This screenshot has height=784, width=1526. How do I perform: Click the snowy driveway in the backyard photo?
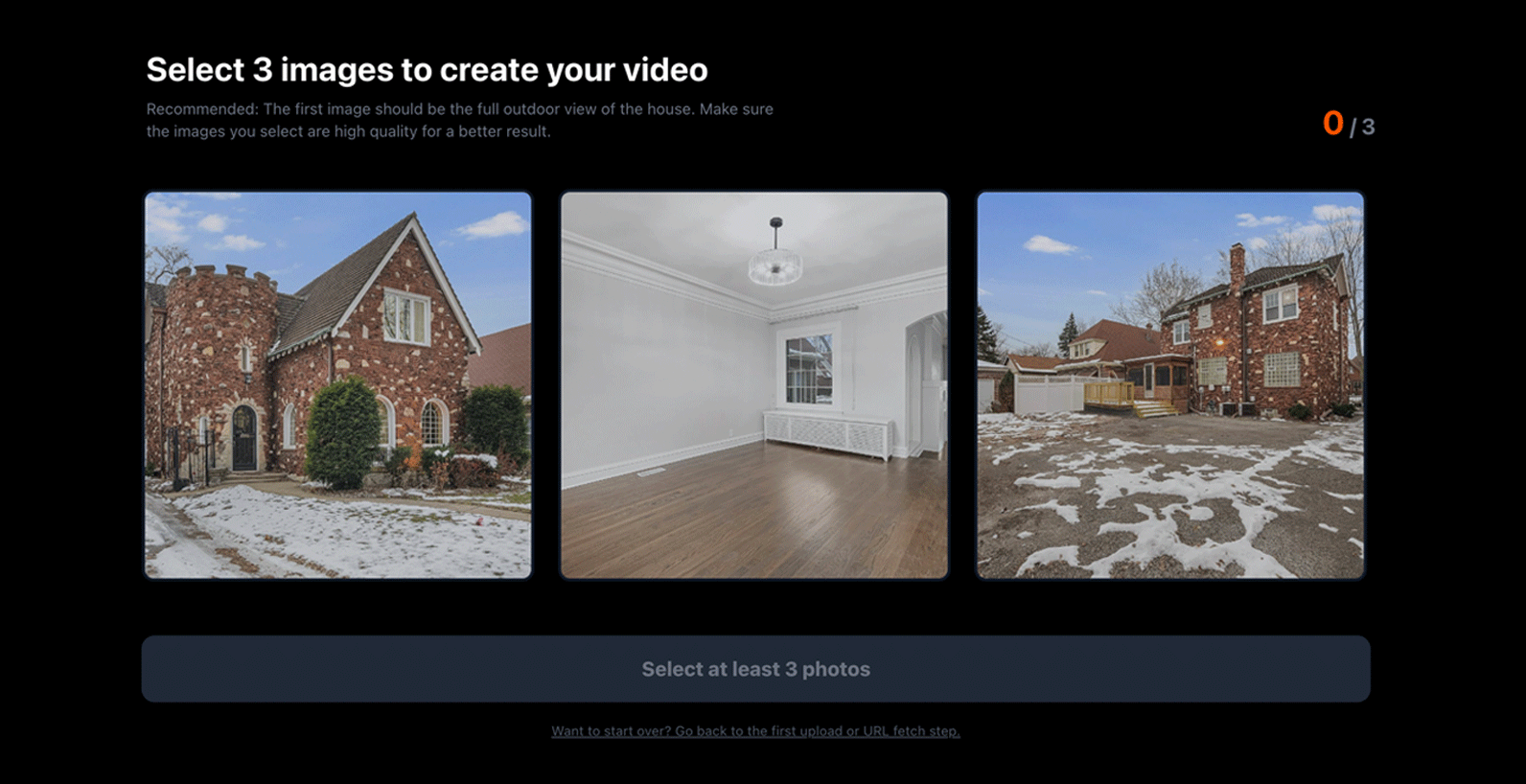(x=1169, y=498)
